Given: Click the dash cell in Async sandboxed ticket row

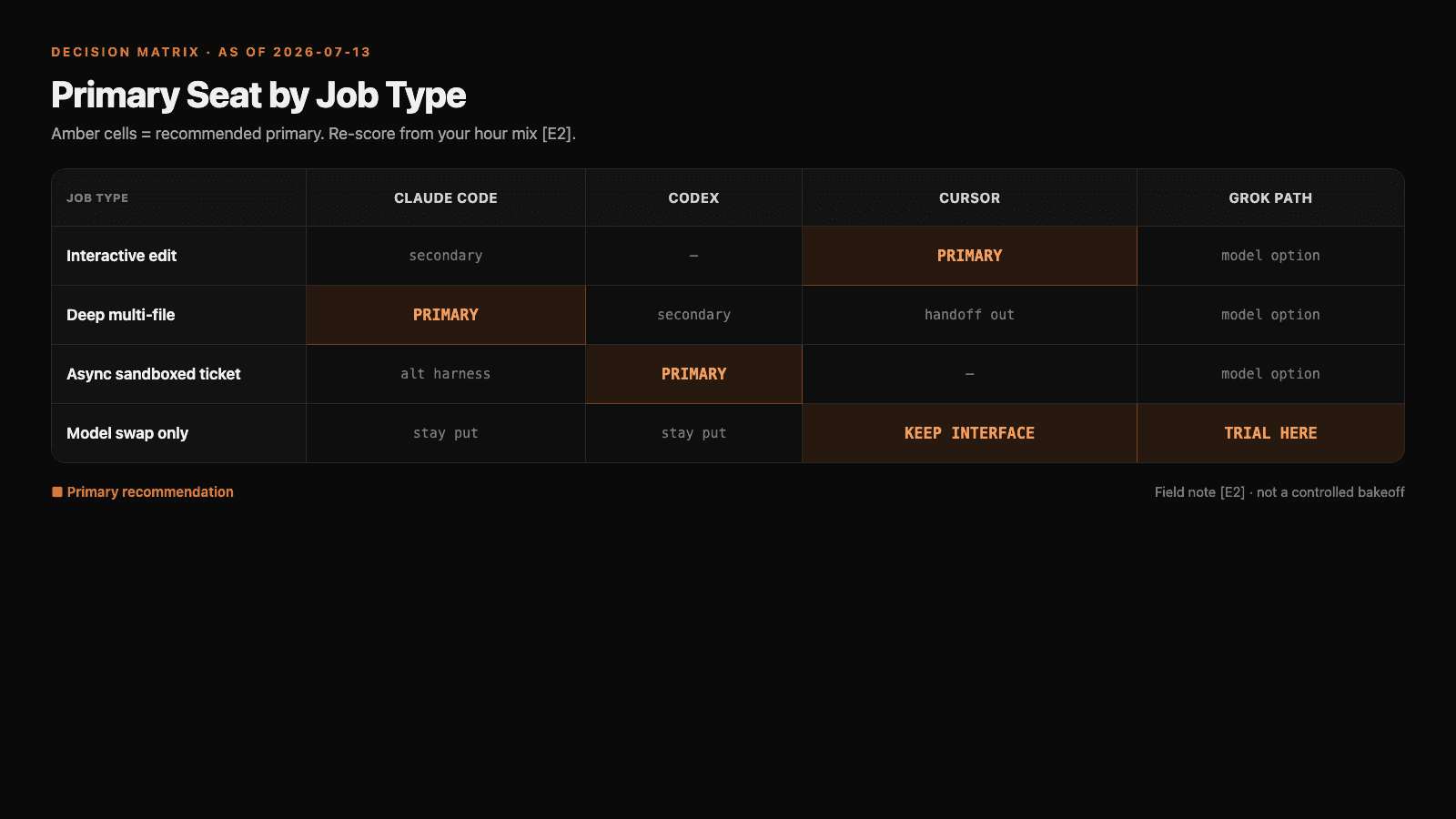Looking at the screenshot, I should (x=969, y=374).
